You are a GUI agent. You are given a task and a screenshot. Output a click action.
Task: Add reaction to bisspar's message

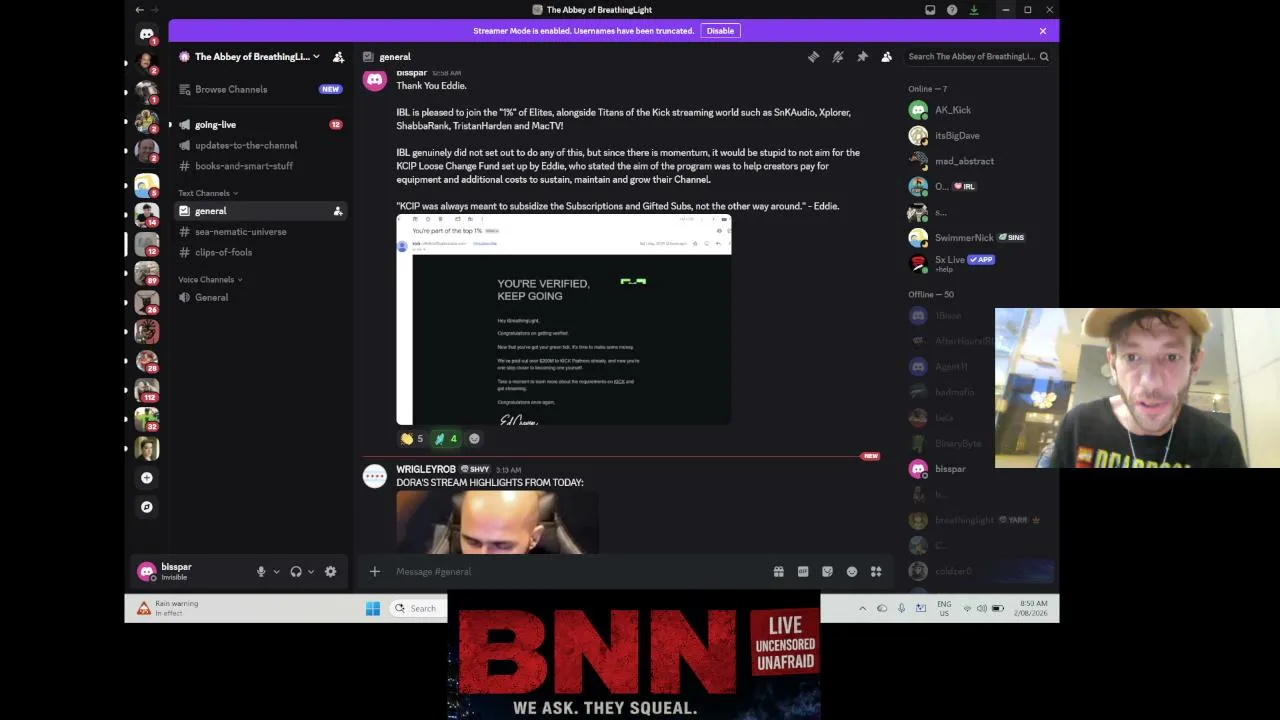[x=474, y=439]
